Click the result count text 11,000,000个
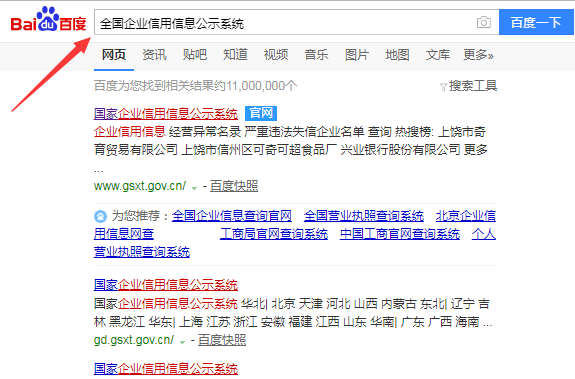This screenshot has height=379, width=575. click(261, 86)
